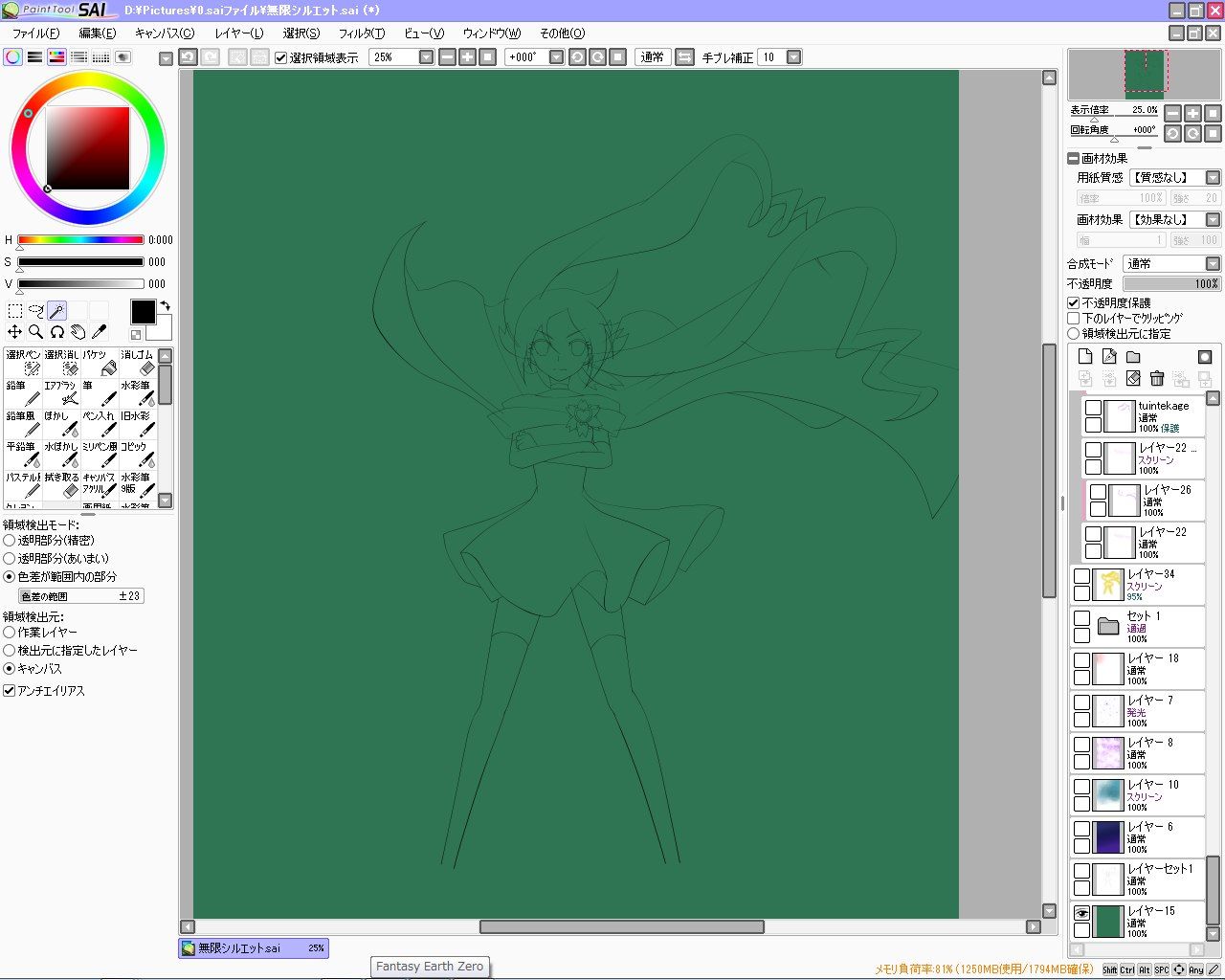The width and height of the screenshot is (1225, 980).
Task: Open ウィンドウ(W) menu
Action: (492, 33)
